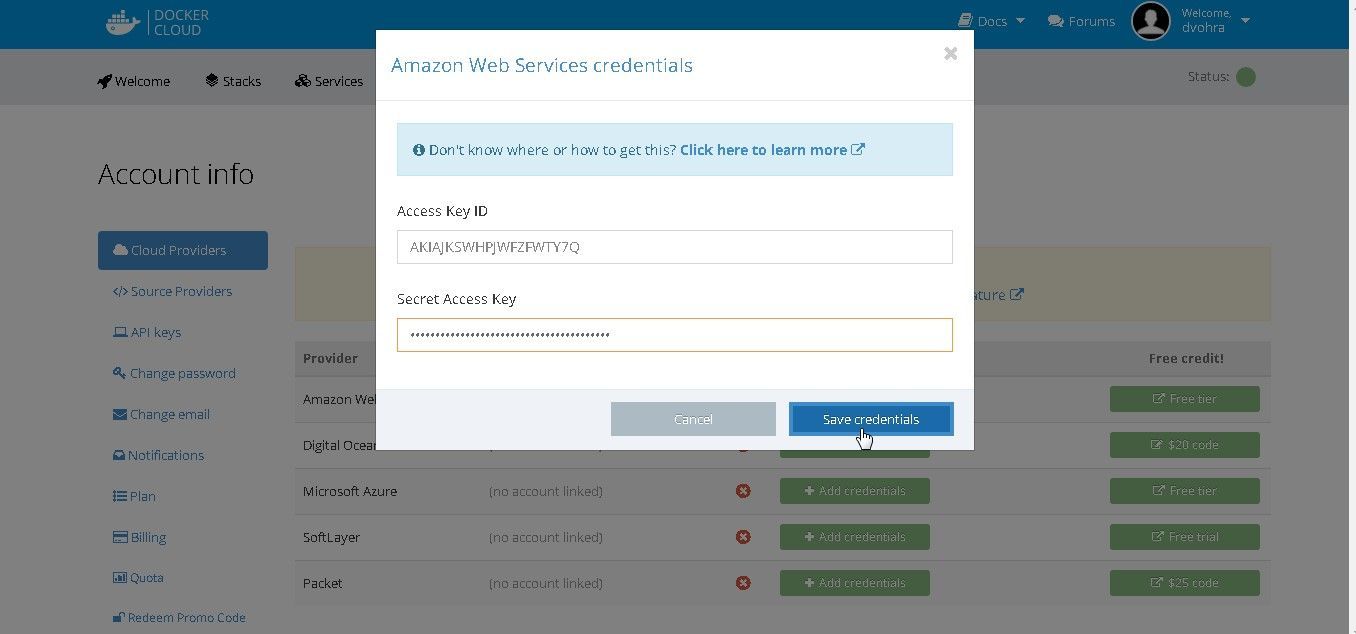
Task: Expand the Docs dropdown menu
Action: click(991, 21)
